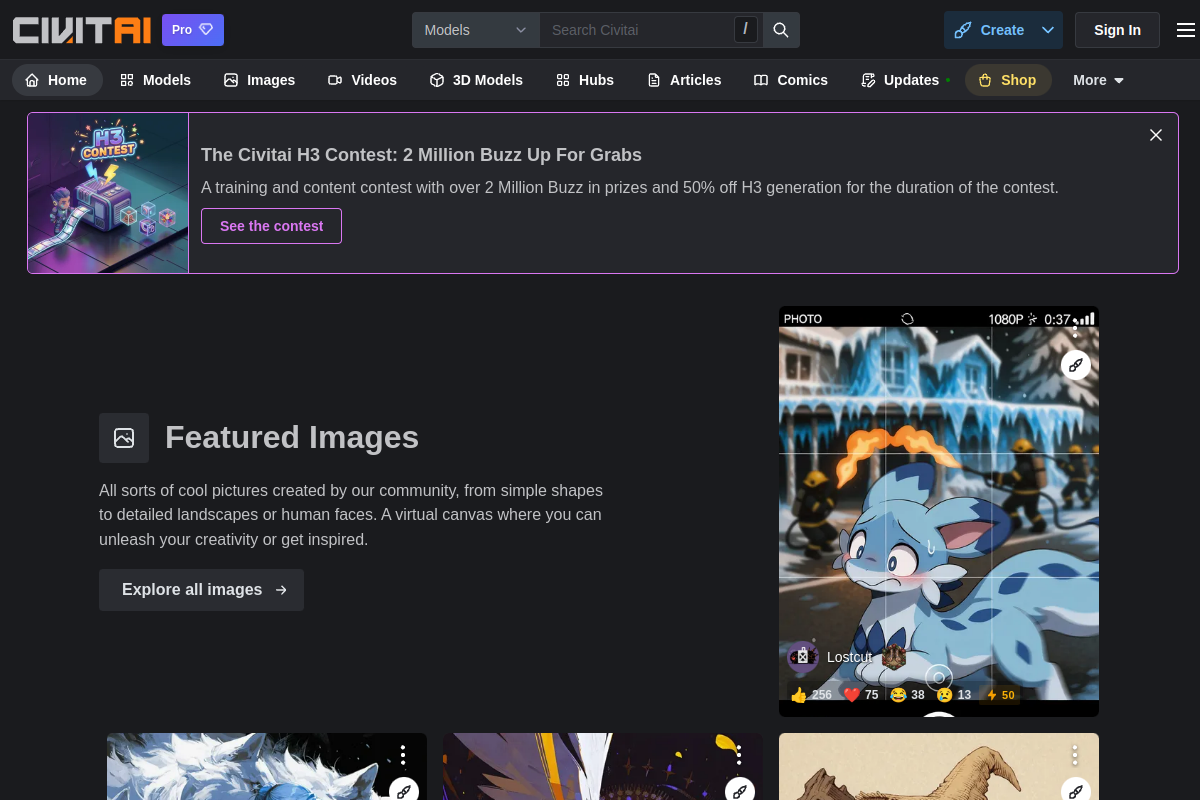This screenshot has width=1200, height=800.
Task: Click the remix brush icon on beige creature image
Action: [1075, 791]
